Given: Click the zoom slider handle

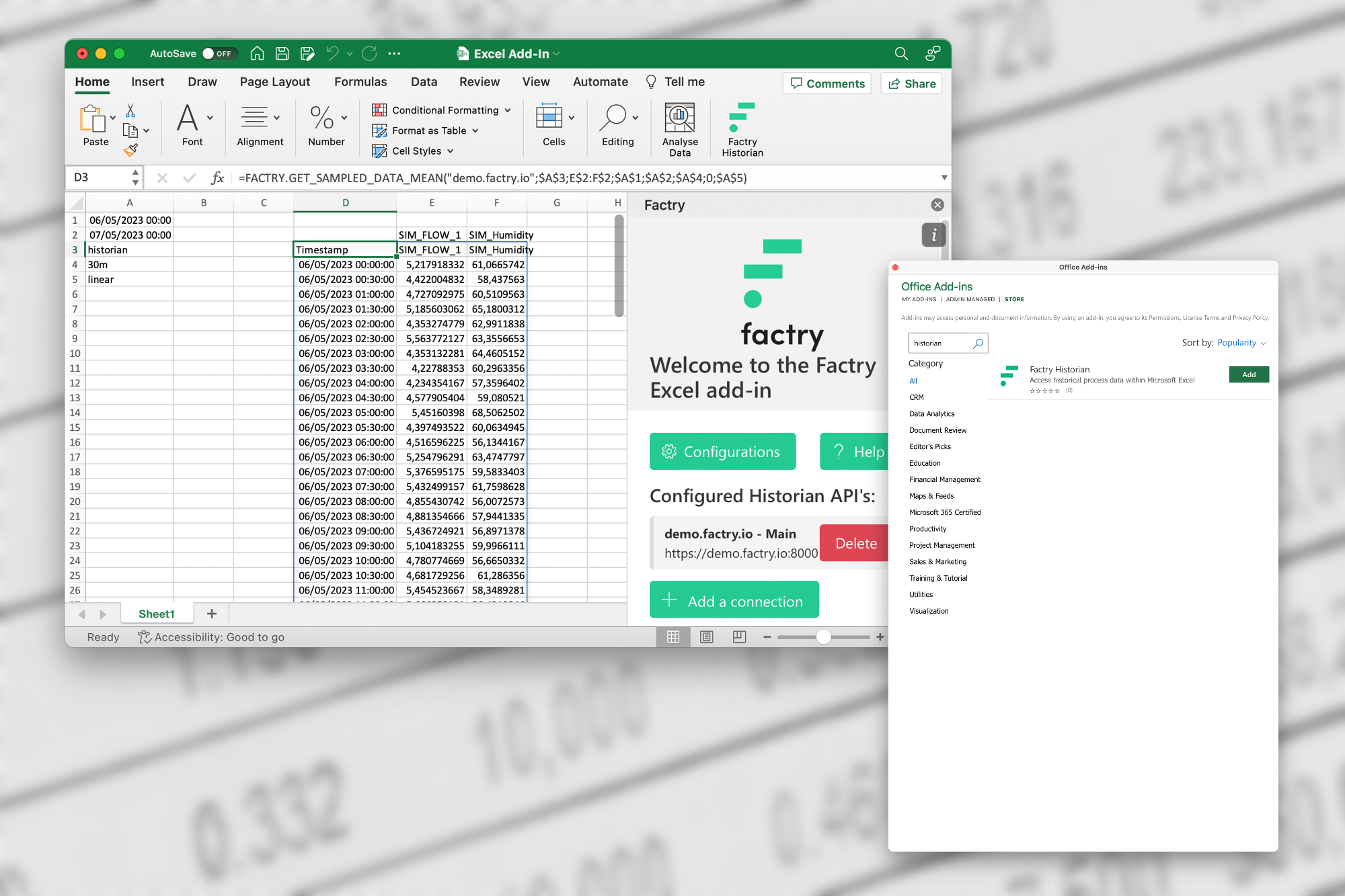Looking at the screenshot, I should click(824, 637).
